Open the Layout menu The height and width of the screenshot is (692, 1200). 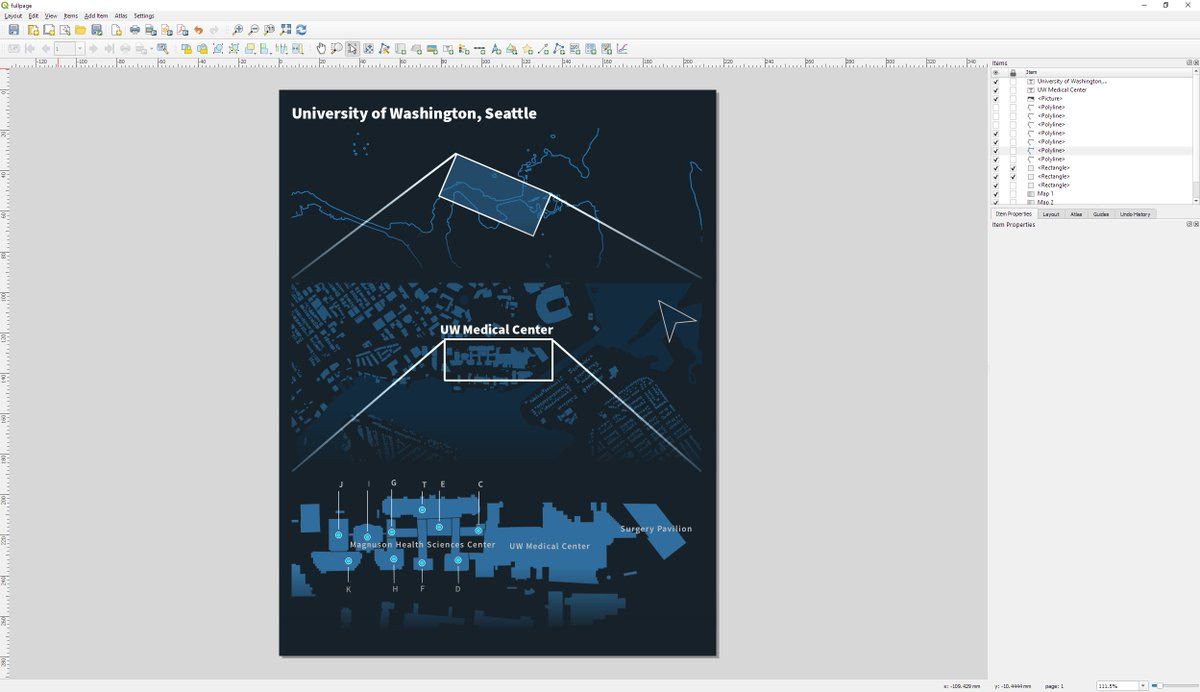[13, 16]
